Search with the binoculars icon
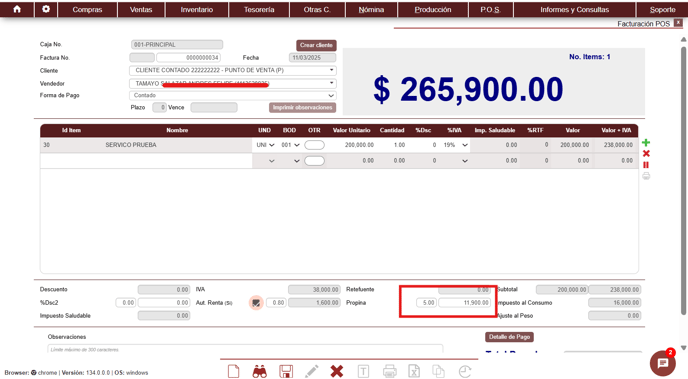Screen dimensions: 688x379 click(x=260, y=372)
